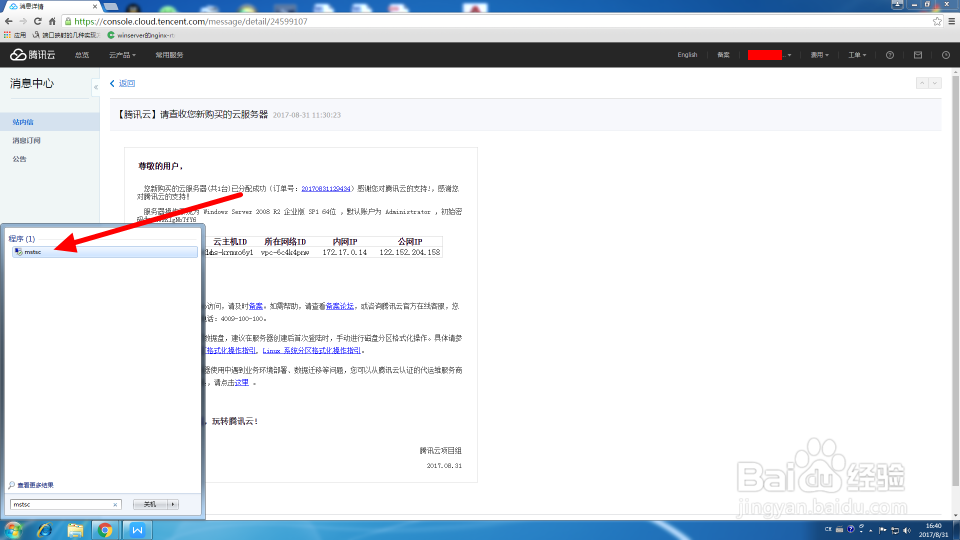The image size is (960, 540).
Task: Open the mail message icon in header
Action: point(918,55)
